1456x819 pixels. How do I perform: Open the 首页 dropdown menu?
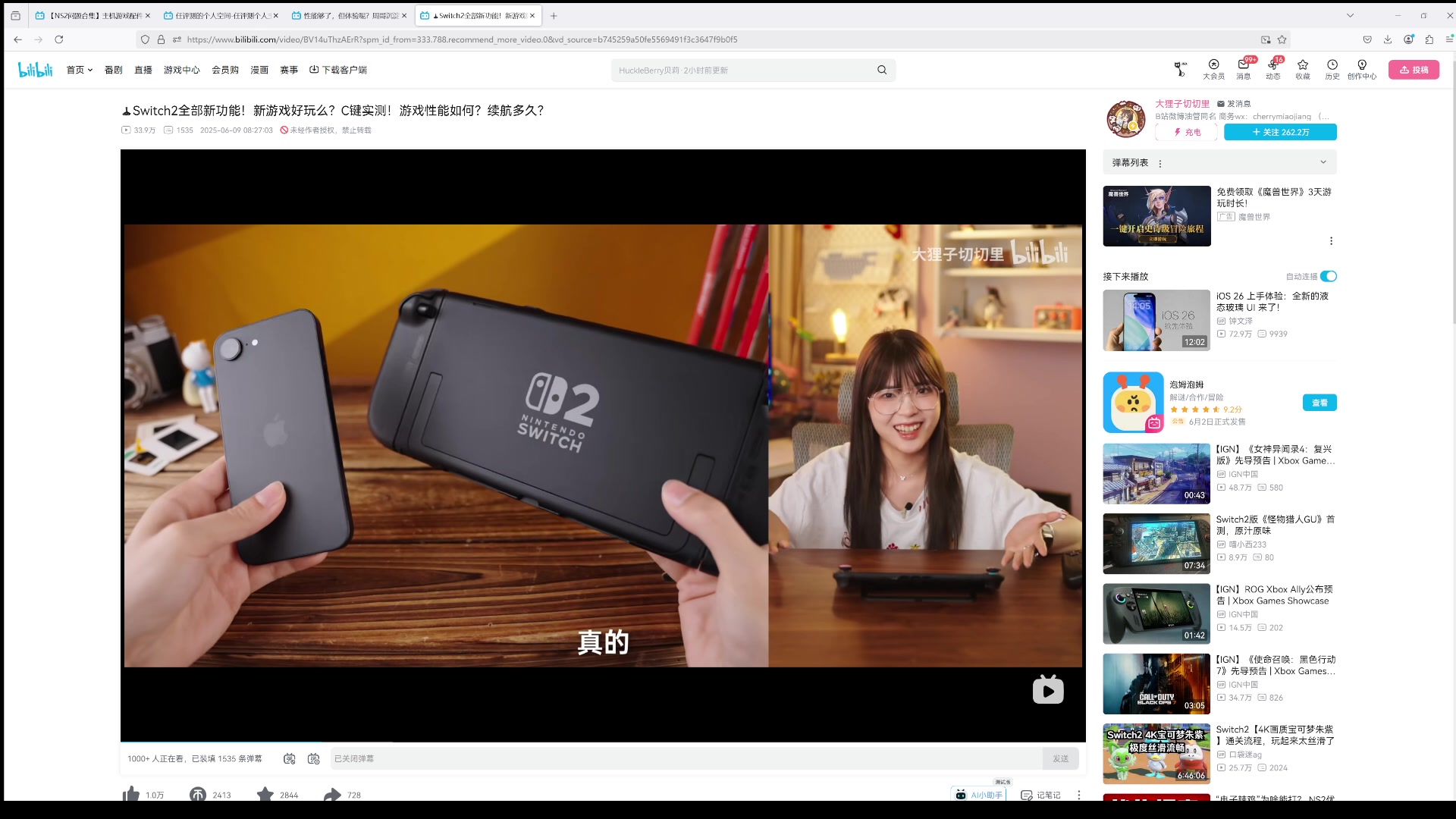pos(80,70)
